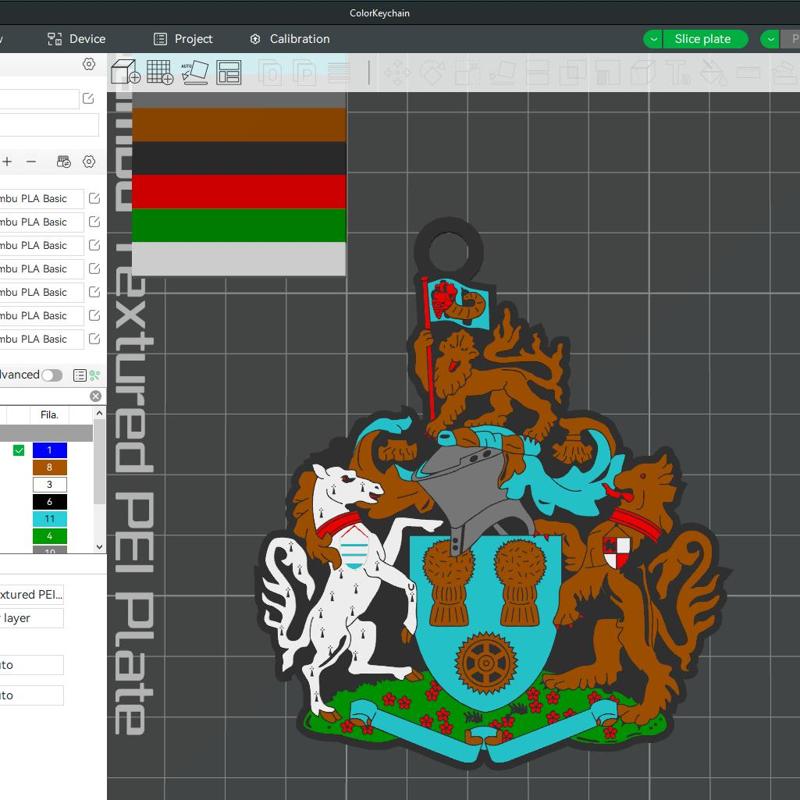Switch to the Device tab
This screenshot has height=800, width=800.
click(x=77, y=39)
